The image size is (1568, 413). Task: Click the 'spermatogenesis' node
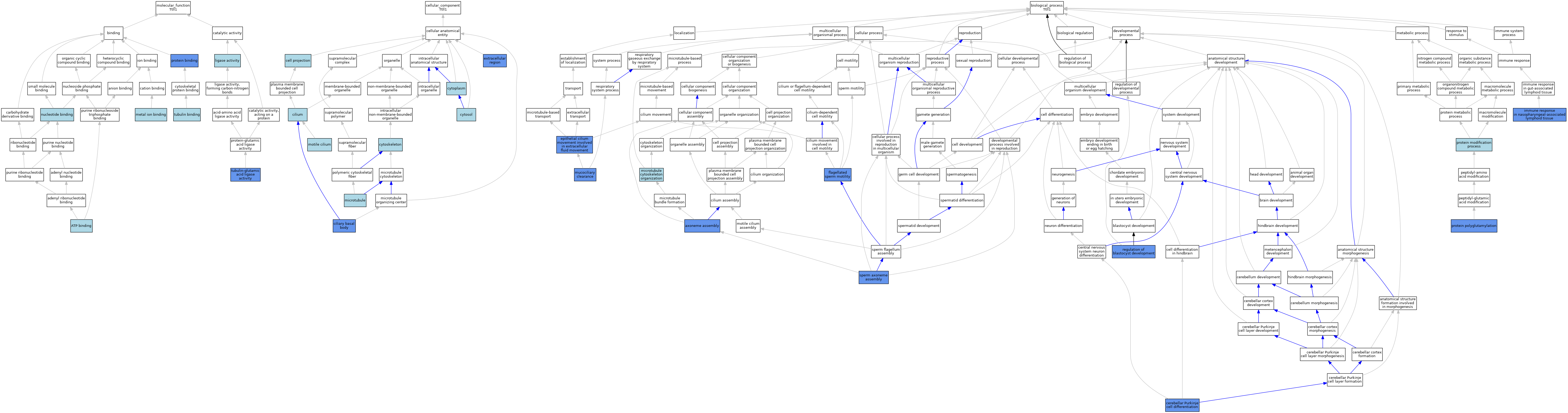tap(962, 174)
